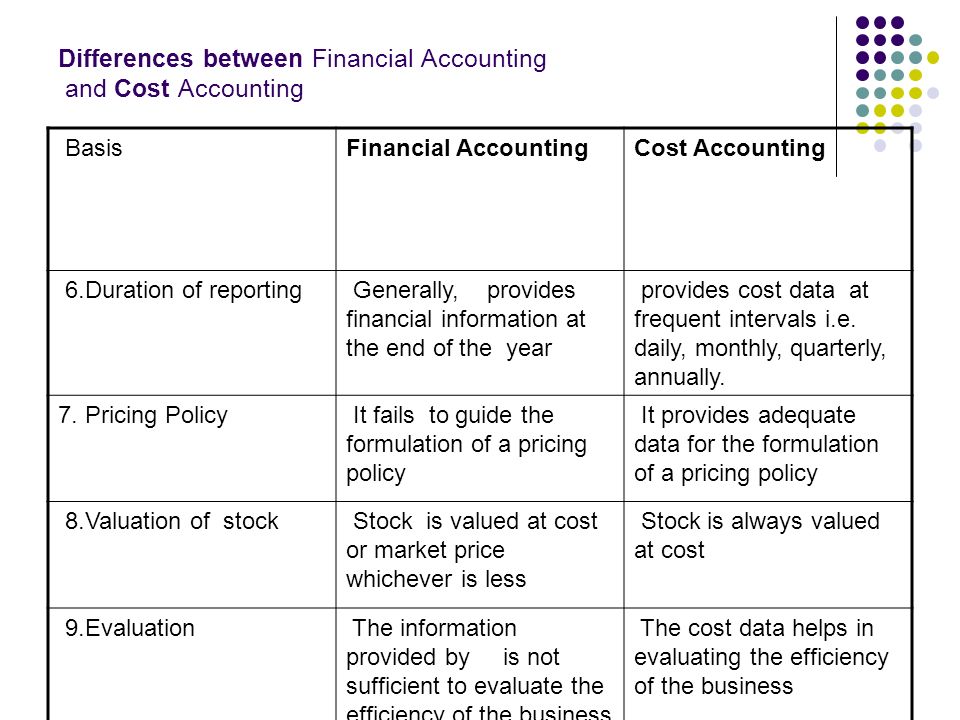
Task: Click the 'and Cost Accounting' title line
Action: pyautogui.click(x=184, y=89)
